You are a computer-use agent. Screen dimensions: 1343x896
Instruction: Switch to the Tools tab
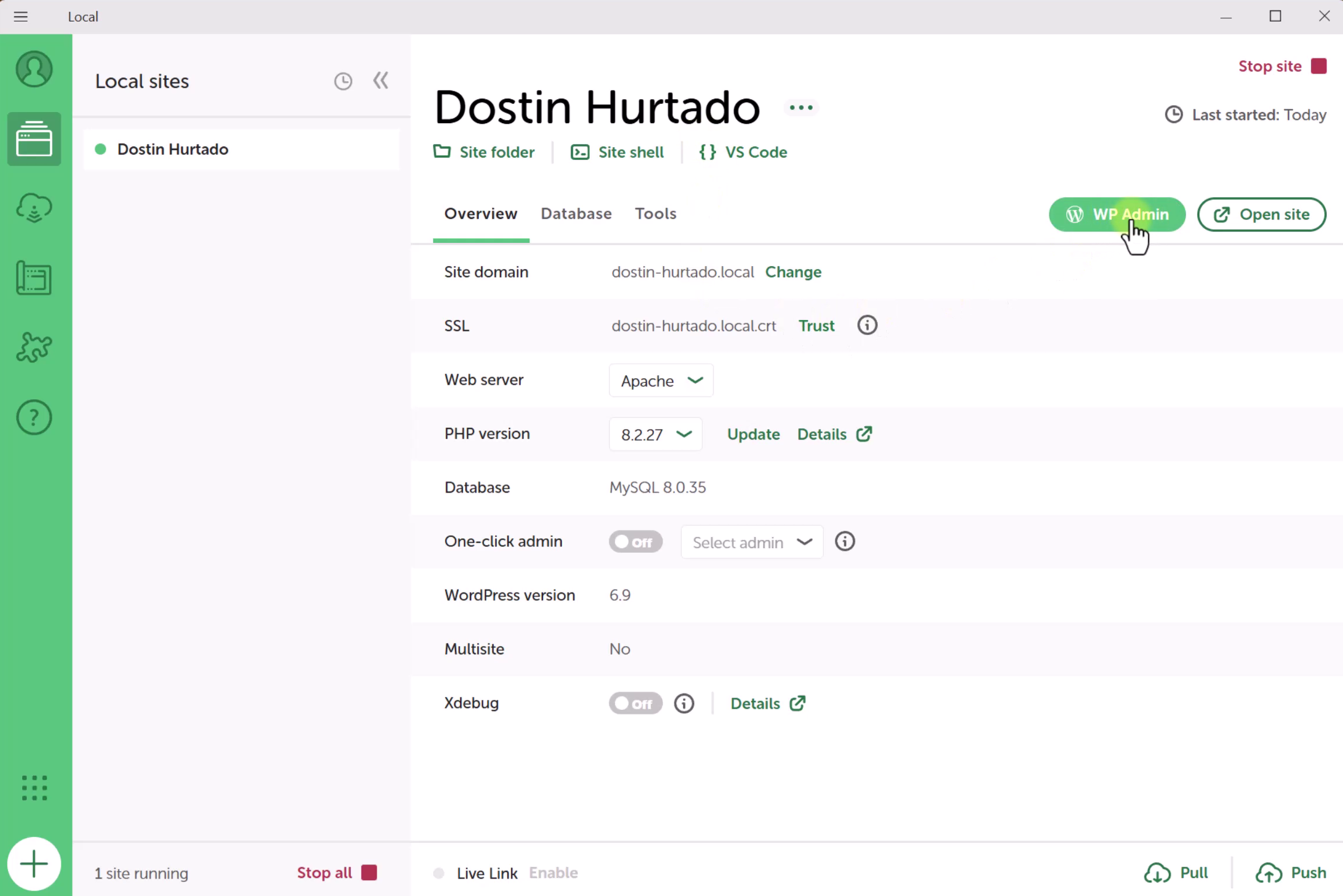pyautogui.click(x=655, y=214)
